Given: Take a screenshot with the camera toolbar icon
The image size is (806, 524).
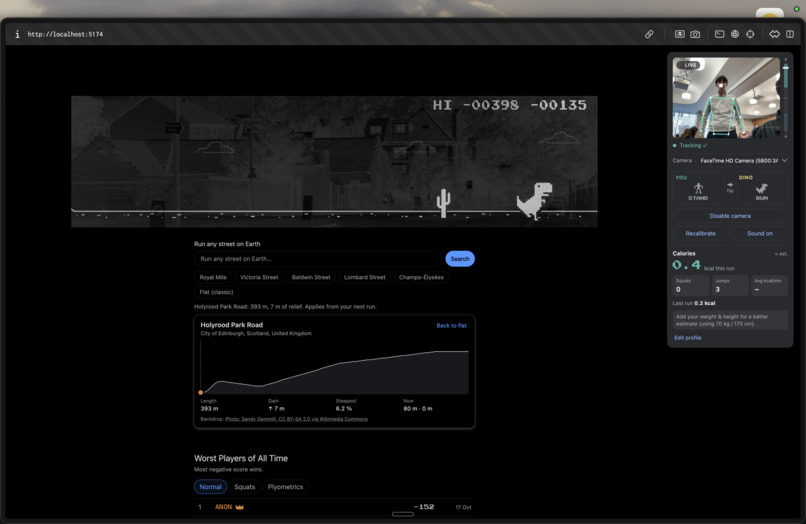Looking at the screenshot, I should [695, 34].
